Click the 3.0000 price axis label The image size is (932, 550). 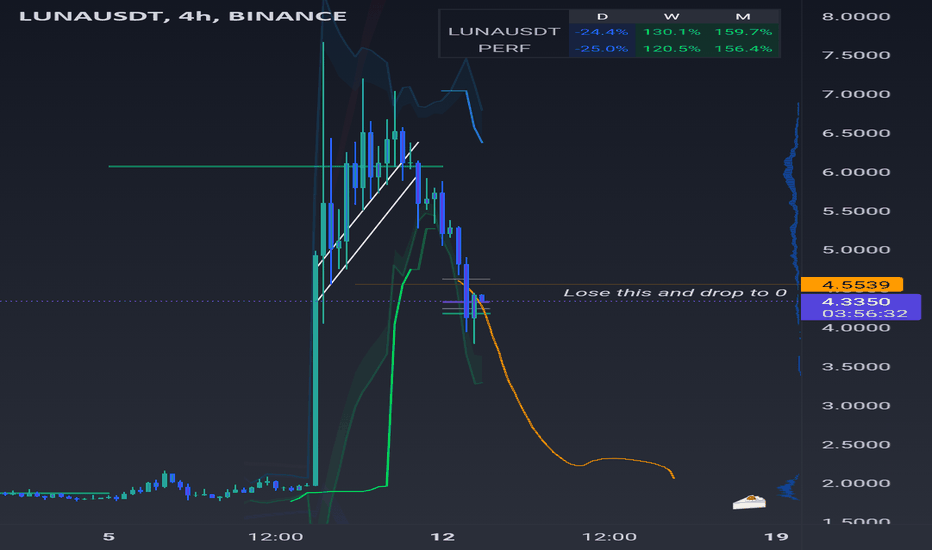(856, 406)
